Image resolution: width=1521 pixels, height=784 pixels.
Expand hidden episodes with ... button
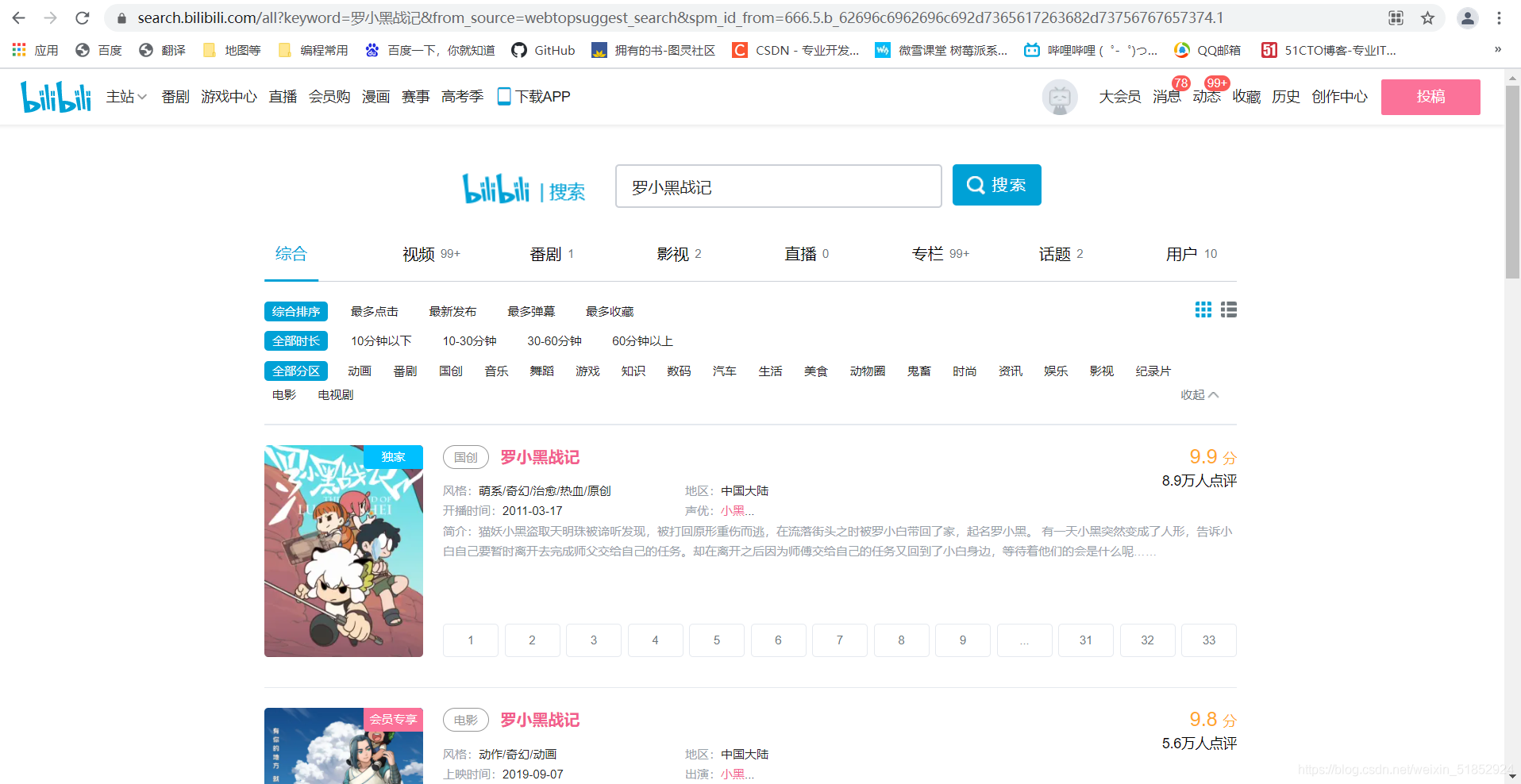(1024, 640)
